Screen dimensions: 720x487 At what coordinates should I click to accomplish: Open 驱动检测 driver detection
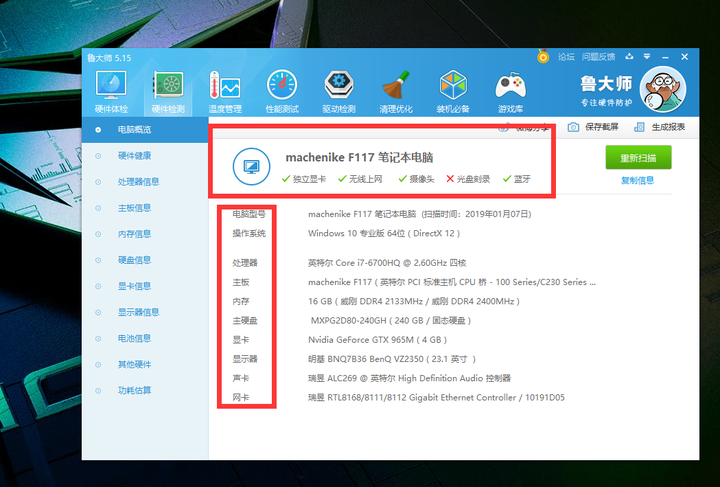tap(339, 92)
